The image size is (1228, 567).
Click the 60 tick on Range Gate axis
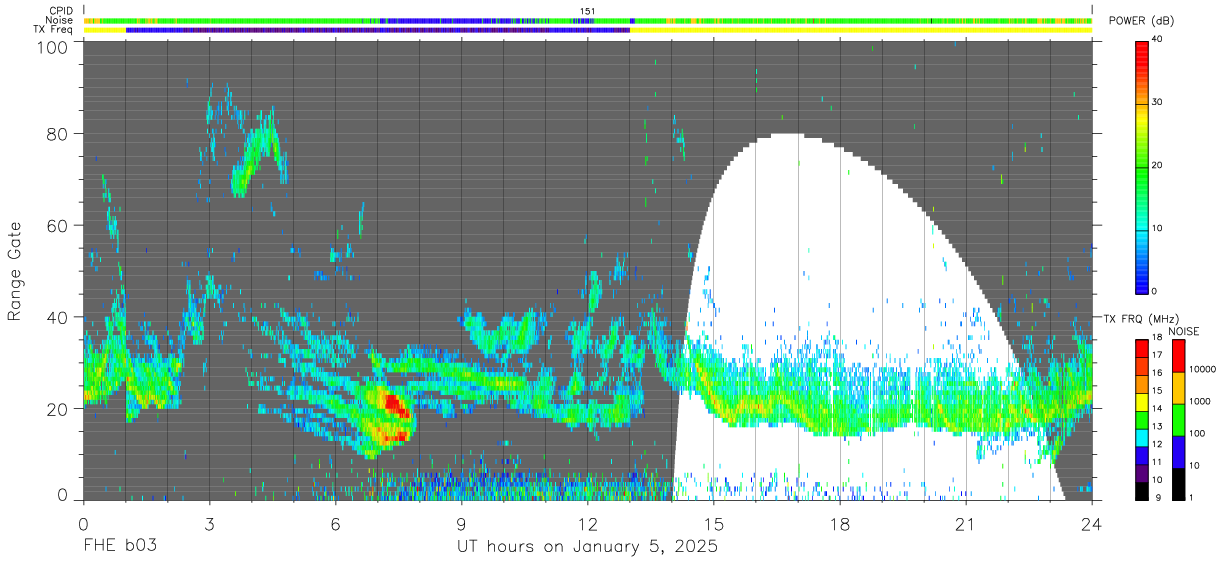point(56,226)
